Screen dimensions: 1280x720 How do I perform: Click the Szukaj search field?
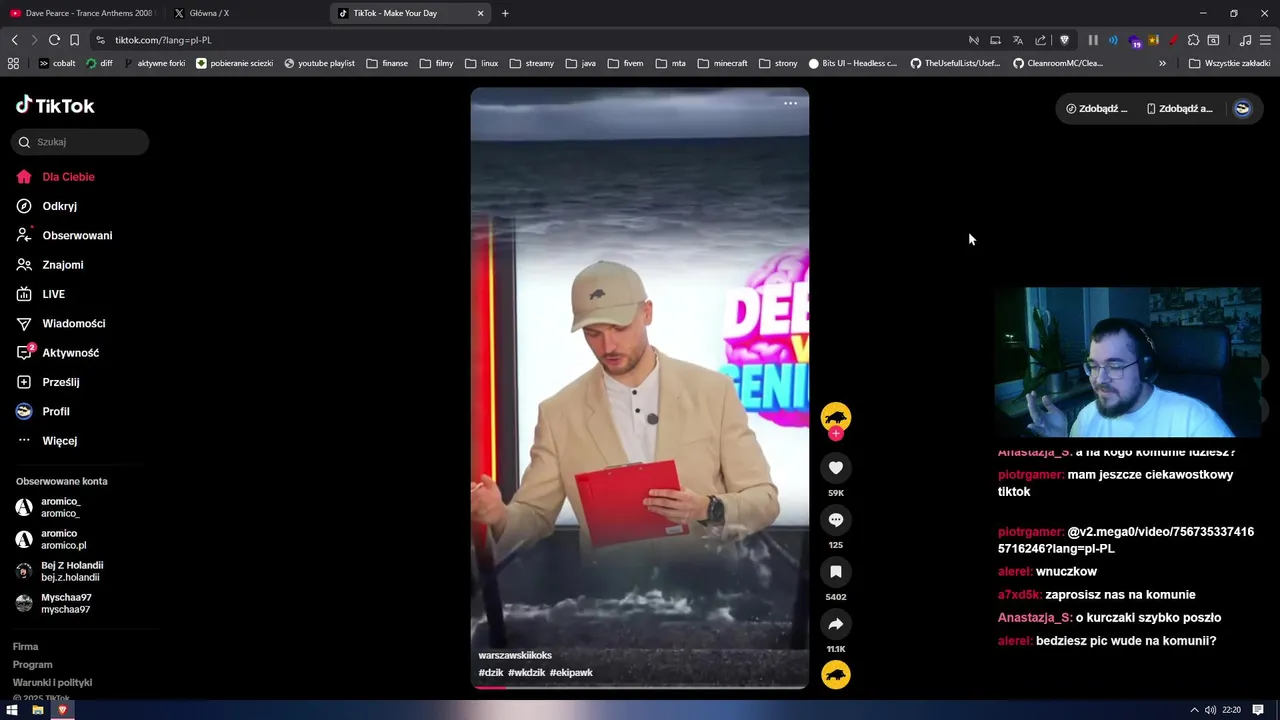[x=80, y=142]
